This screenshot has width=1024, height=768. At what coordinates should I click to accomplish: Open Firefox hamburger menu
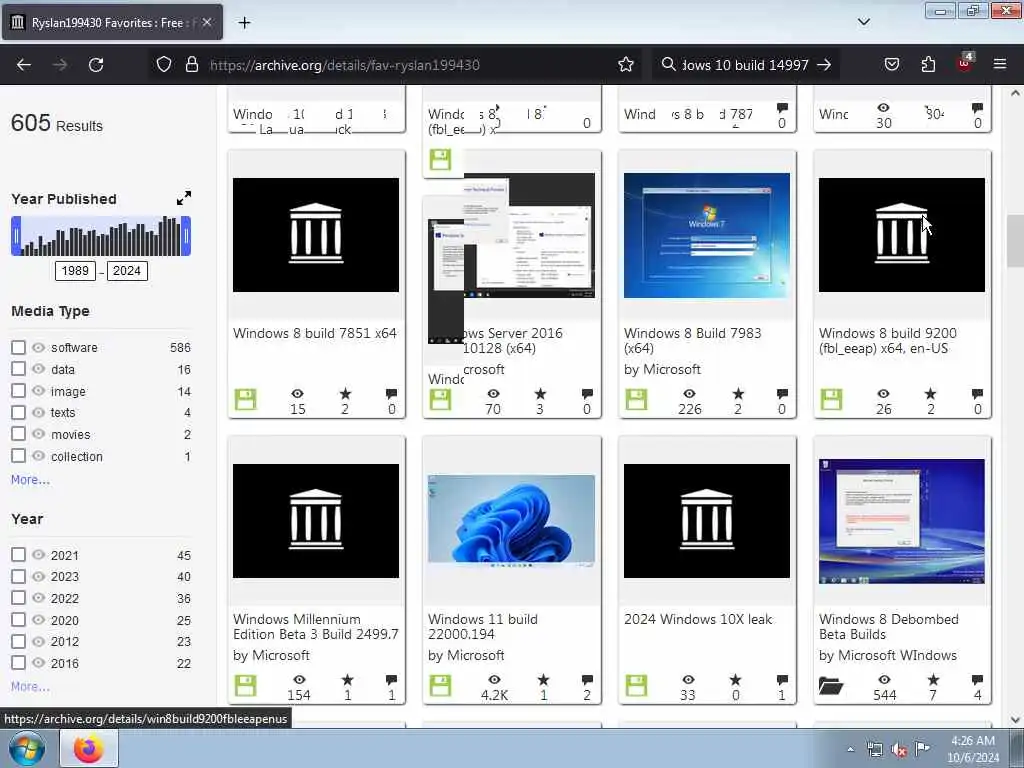pos(1000,64)
